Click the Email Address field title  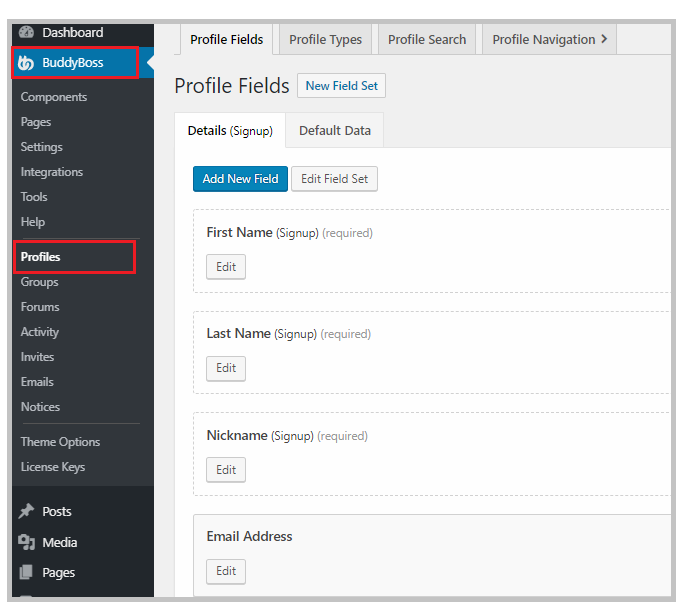coord(249,536)
